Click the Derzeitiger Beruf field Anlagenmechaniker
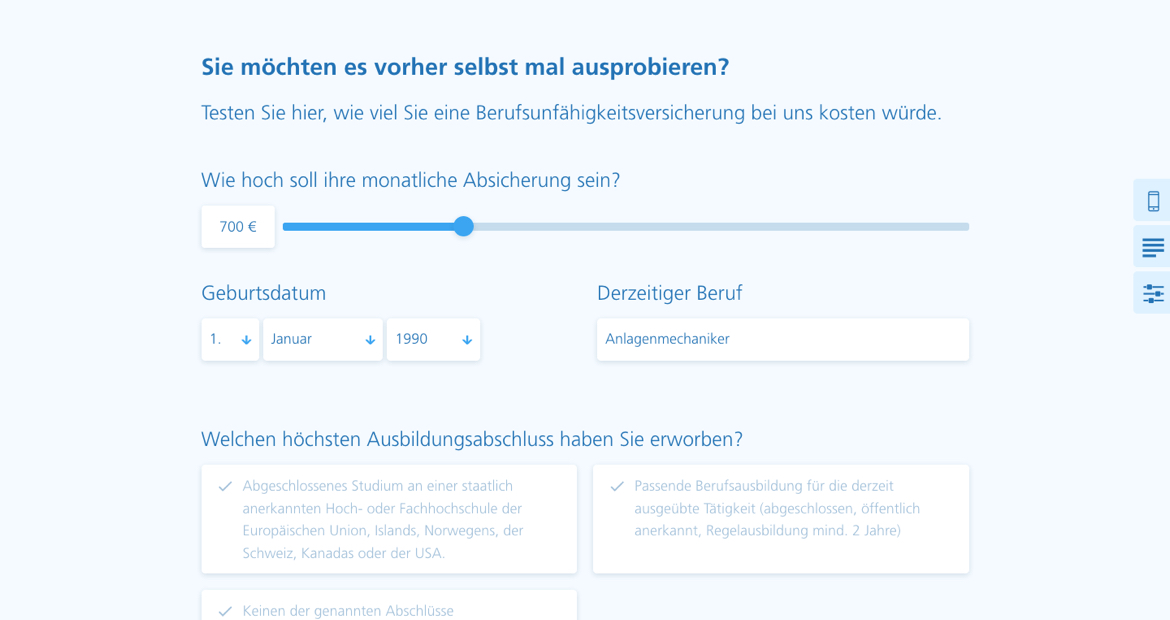Viewport: 1170px width, 620px height. 783,339
